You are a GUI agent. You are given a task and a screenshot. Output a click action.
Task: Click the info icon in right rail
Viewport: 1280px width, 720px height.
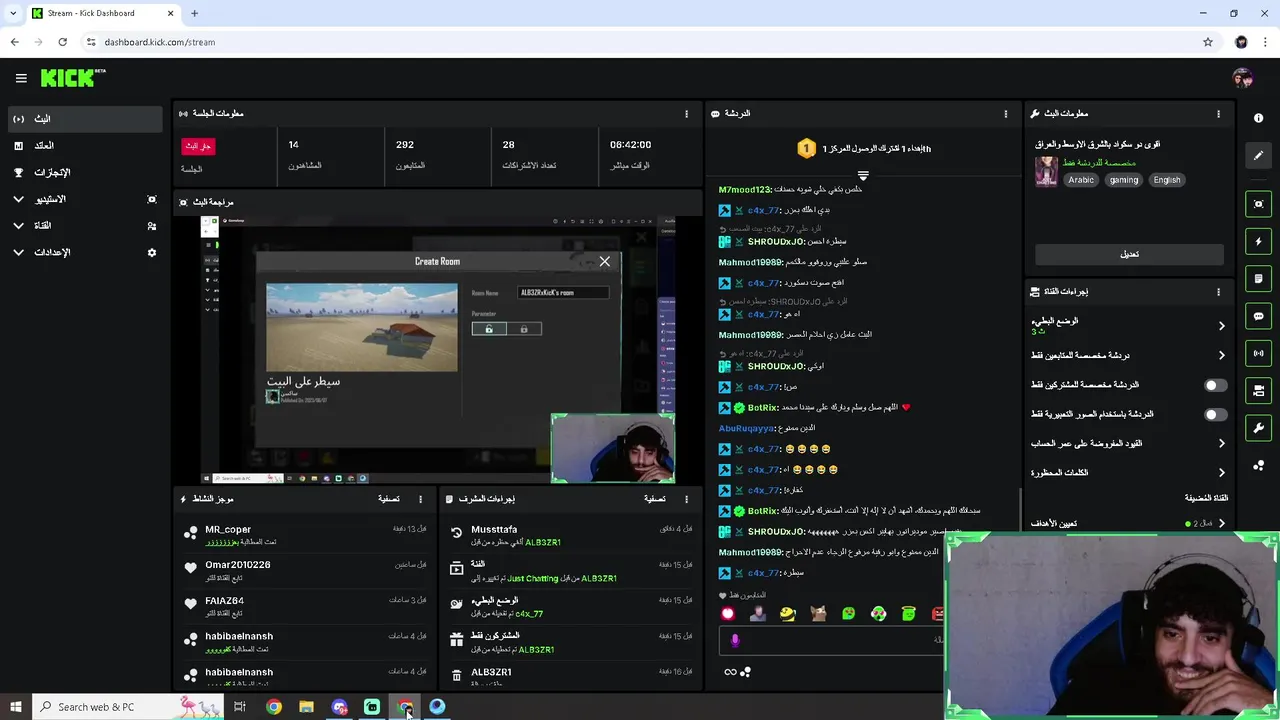[x=1258, y=118]
